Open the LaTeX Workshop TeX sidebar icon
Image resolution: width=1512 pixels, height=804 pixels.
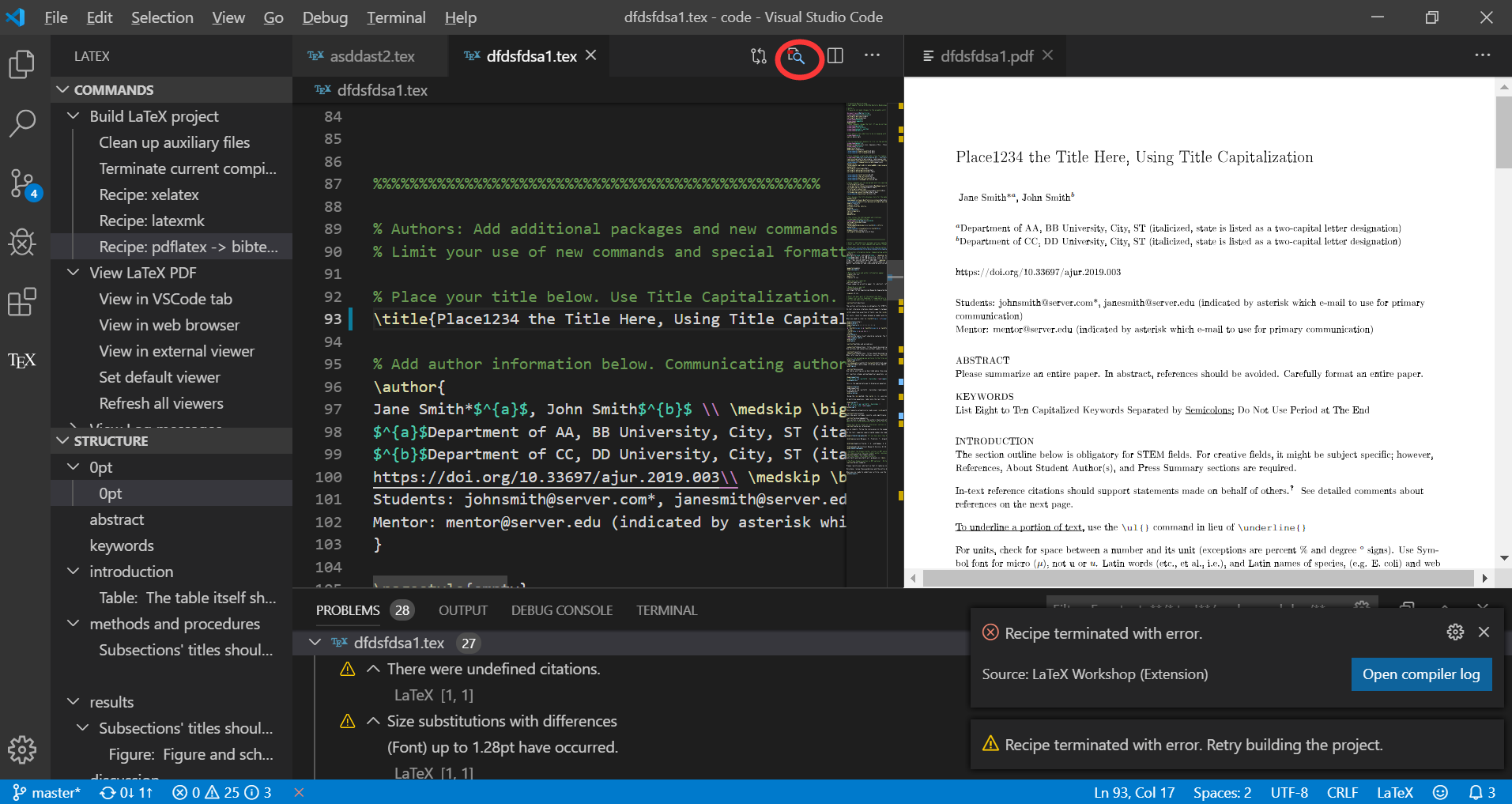[21, 360]
